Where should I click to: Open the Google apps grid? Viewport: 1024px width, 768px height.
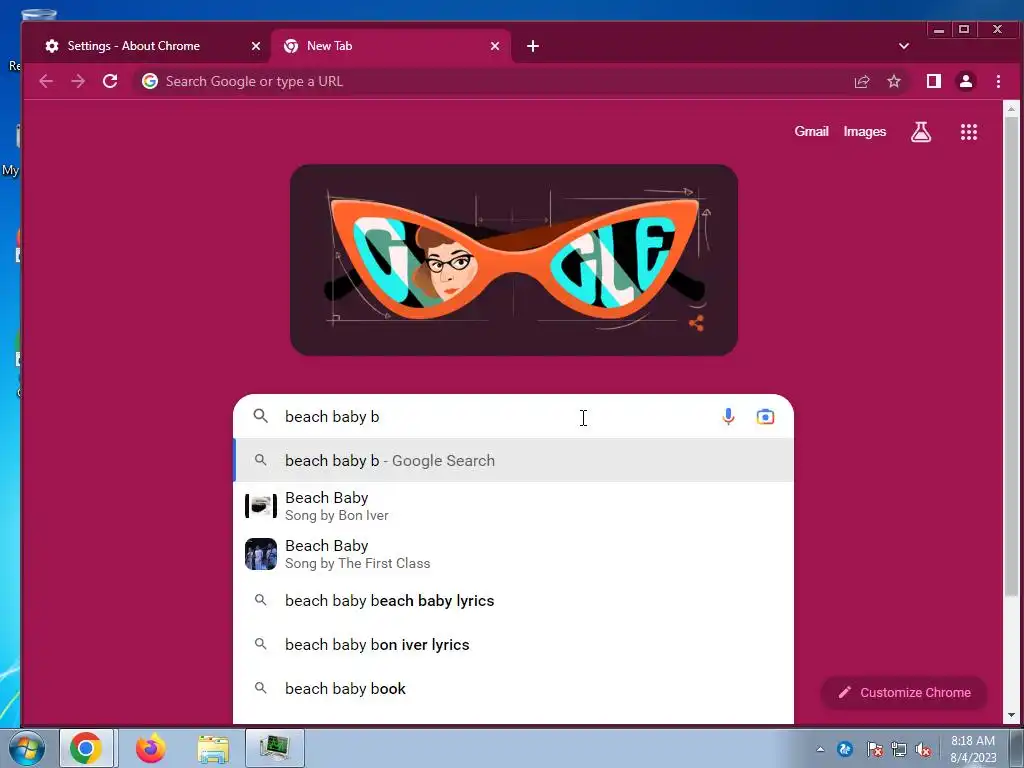coord(969,132)
